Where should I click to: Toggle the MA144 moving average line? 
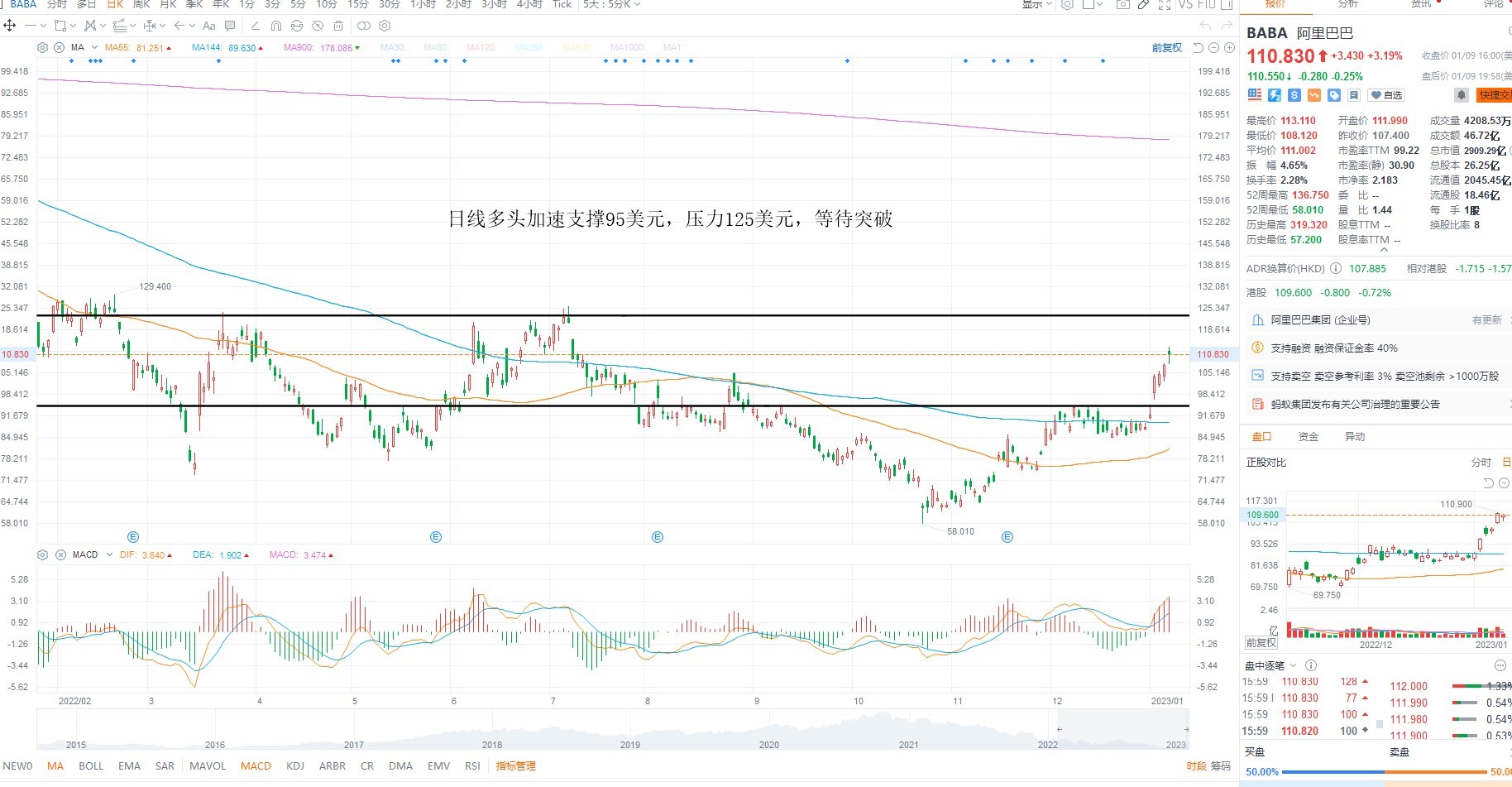227,48
